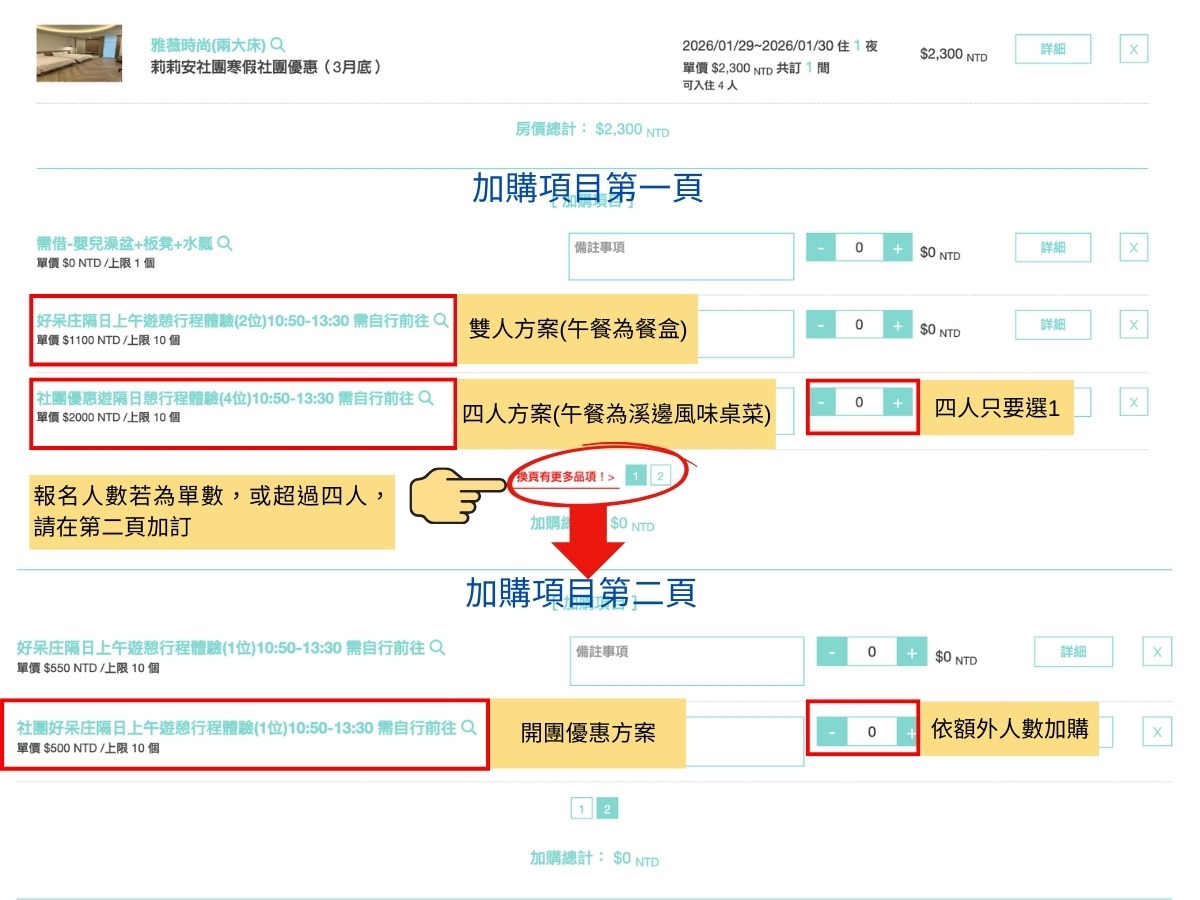The height and width of the screenshot is (900, 1200).
Task: Click the plus icon for the 4-person plan quantity
Action: 897,402
